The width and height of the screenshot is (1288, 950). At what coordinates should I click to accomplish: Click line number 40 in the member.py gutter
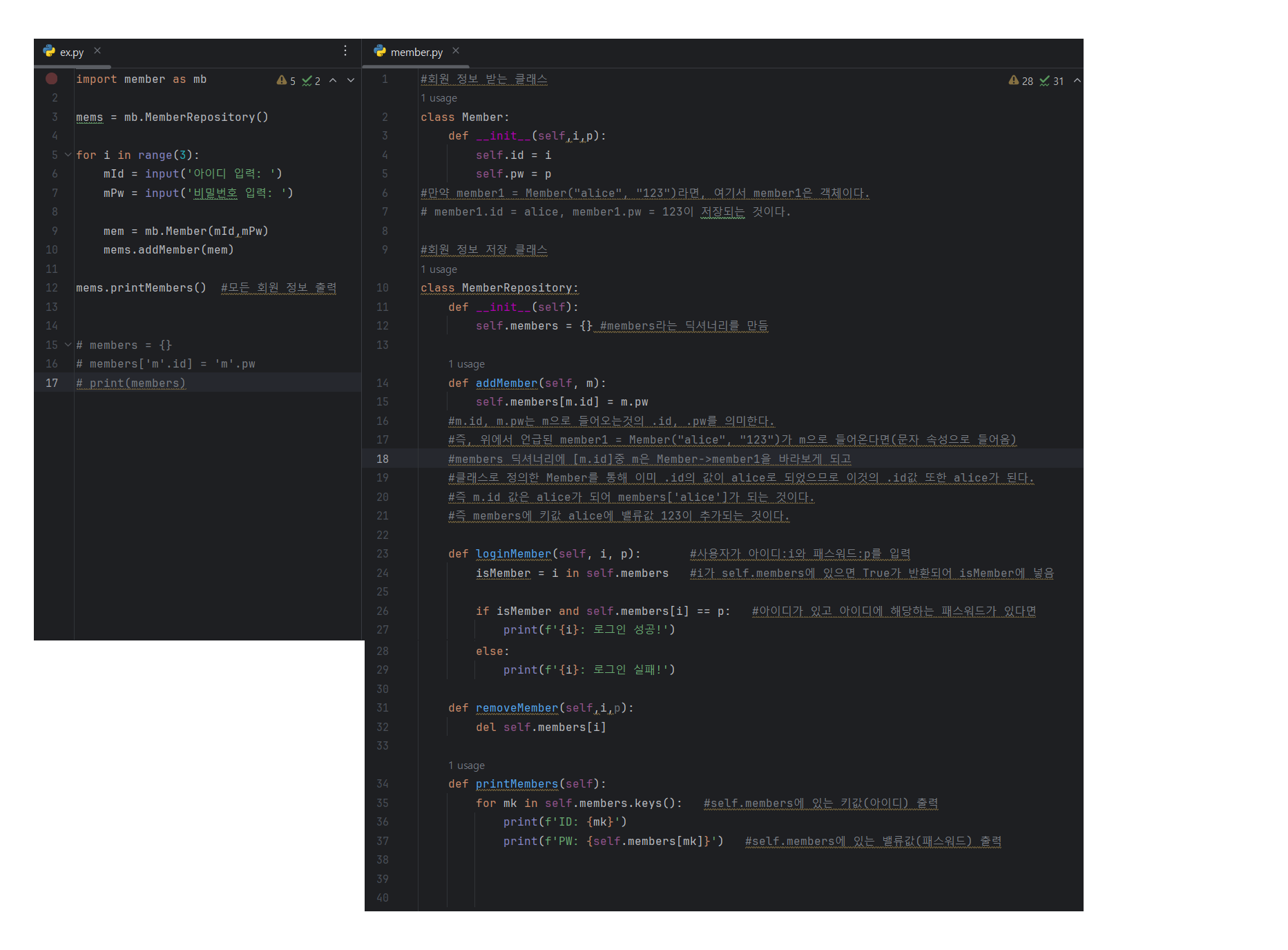(x=383, y=898)
